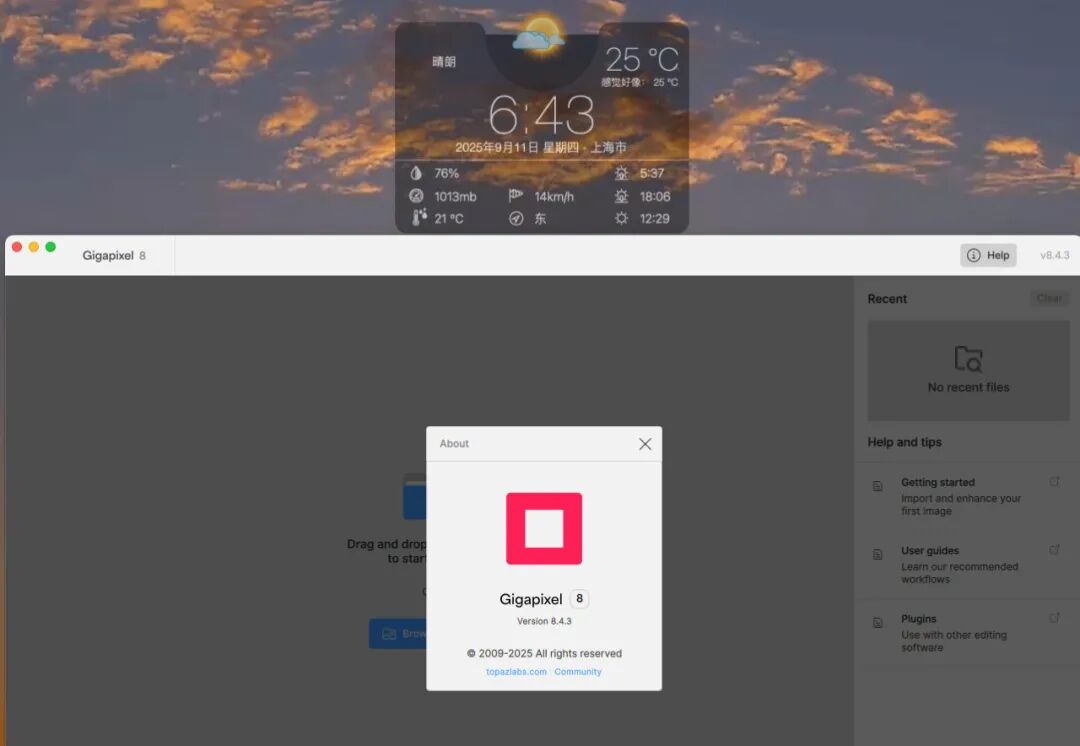Click the 6:43 clock on weather widget
This screenshot has height=746, width=1080.
point(542,115)
